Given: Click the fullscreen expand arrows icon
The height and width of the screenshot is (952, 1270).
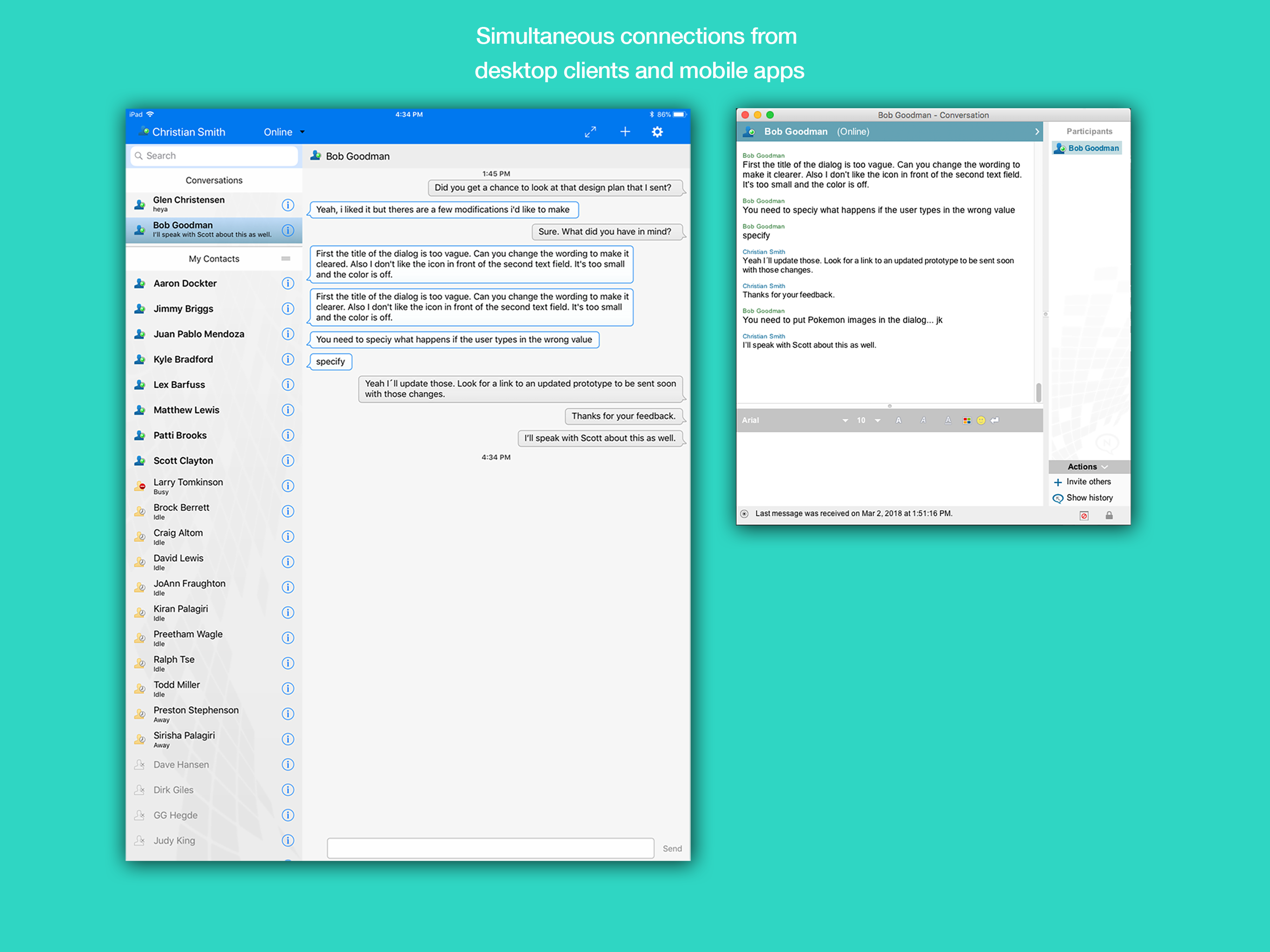Looking at the screenshot, I should pyautogui.click(x=590, y=132).
